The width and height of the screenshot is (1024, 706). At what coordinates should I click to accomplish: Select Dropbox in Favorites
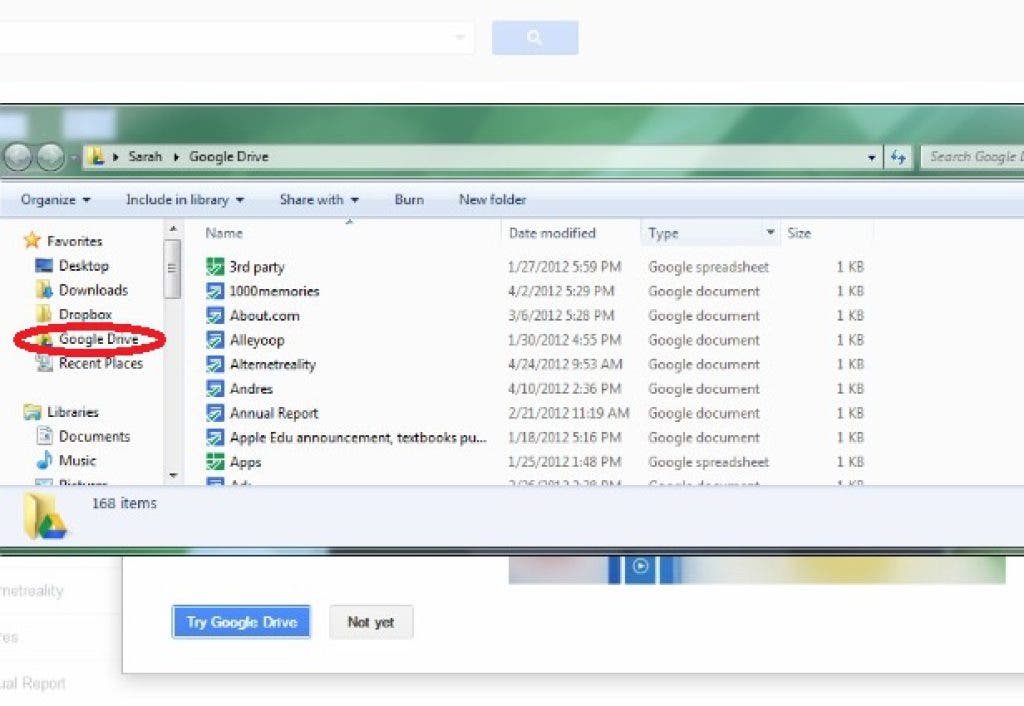(86, 314)
